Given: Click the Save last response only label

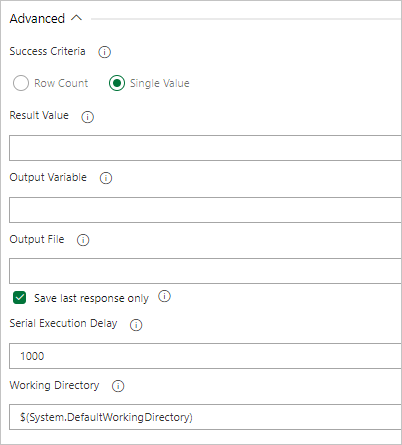Looking at the screenshot, I should click(91, 298).
